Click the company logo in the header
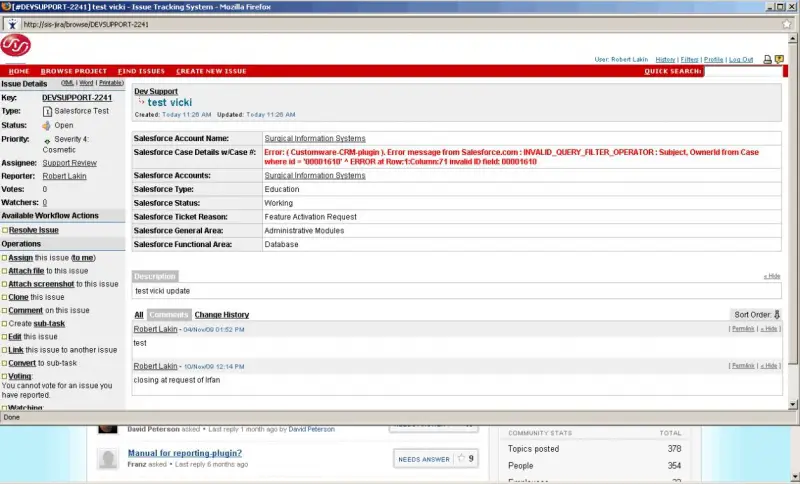The height and width of the screenshot is (484, 800). coord(15,45)
